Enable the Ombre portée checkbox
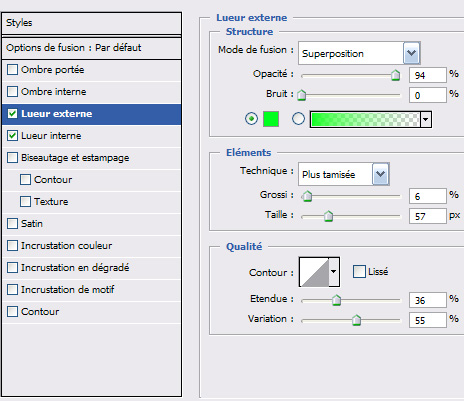The image size is (464, 401). tap(12, 70)
